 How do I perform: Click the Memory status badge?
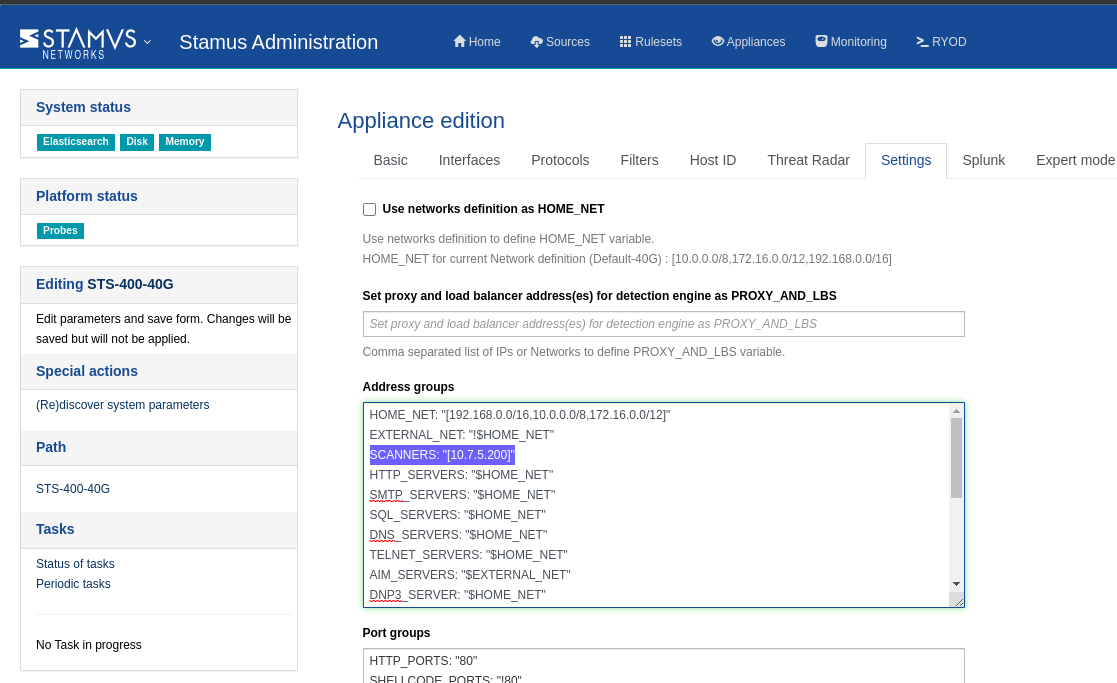click(185, 142)
